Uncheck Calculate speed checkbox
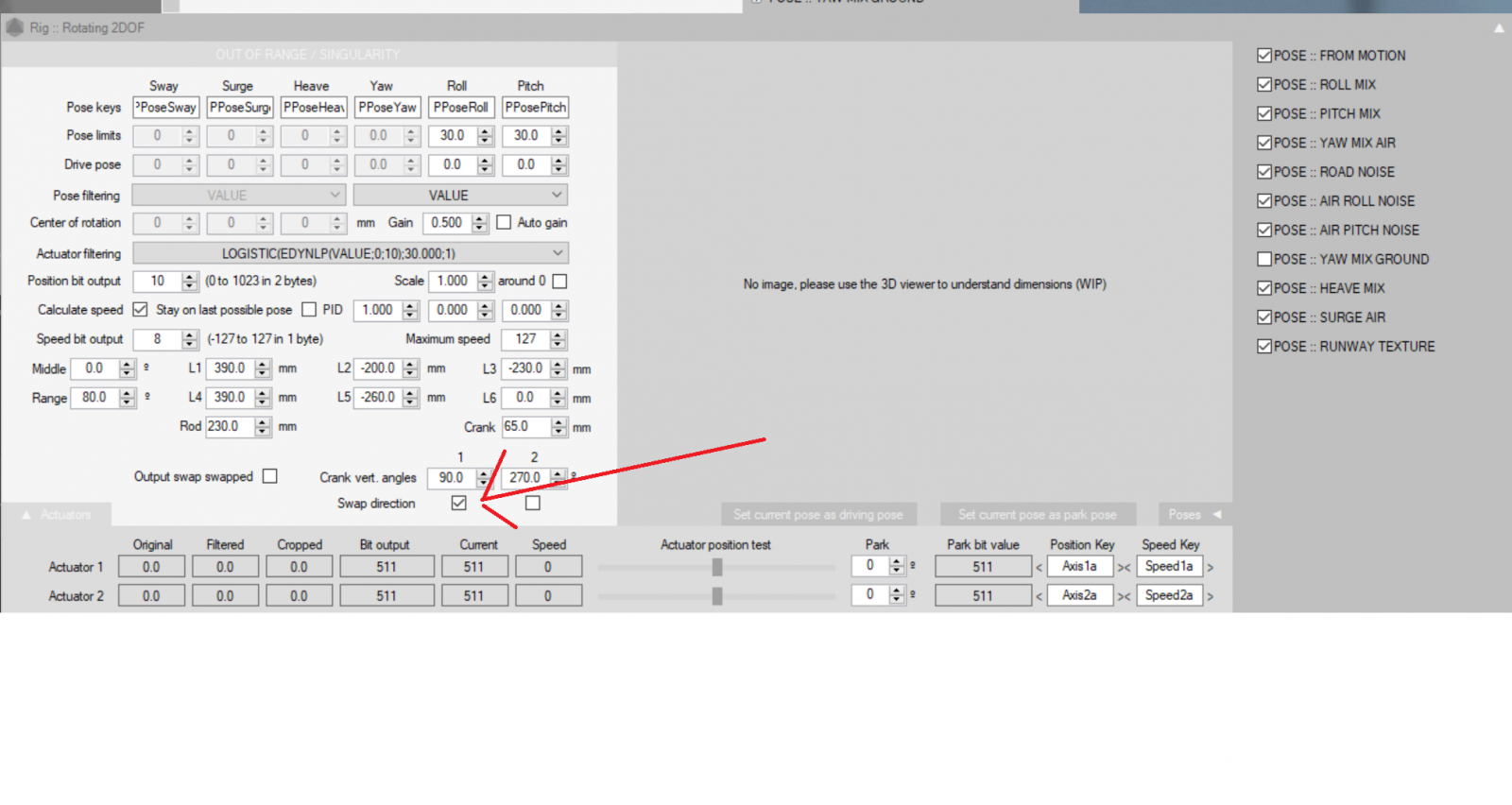Screen dimensions: 1512x805 [x=140, y=310]
